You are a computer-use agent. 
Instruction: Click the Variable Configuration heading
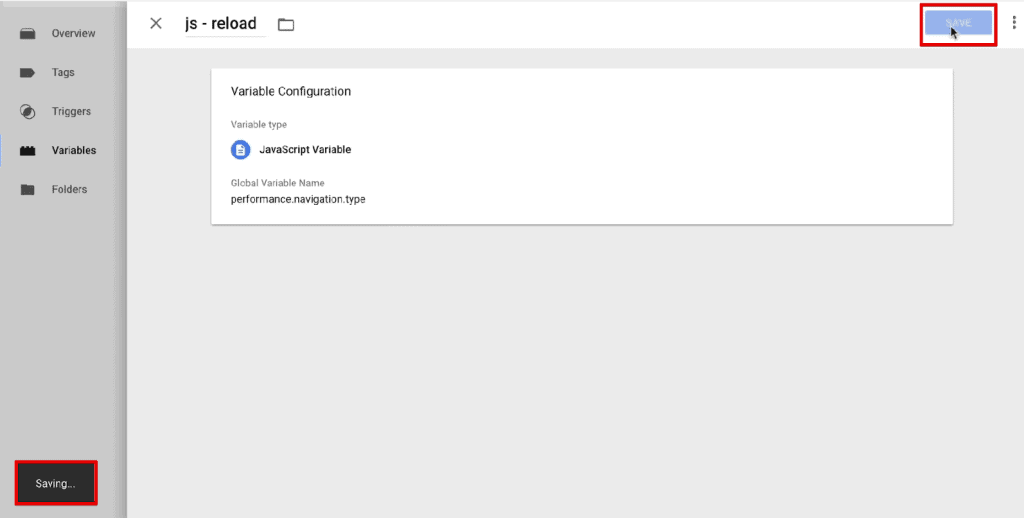pos(291,91)
